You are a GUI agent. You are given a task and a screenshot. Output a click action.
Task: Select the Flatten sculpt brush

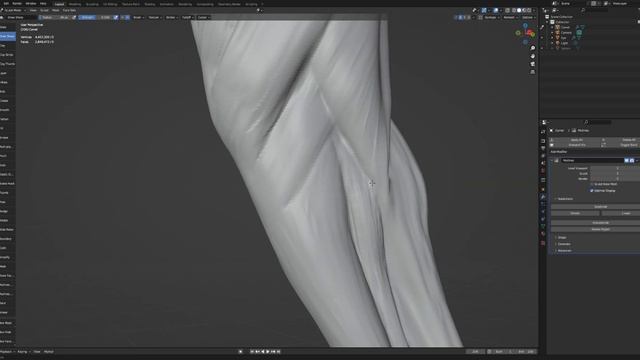(7, 119)
